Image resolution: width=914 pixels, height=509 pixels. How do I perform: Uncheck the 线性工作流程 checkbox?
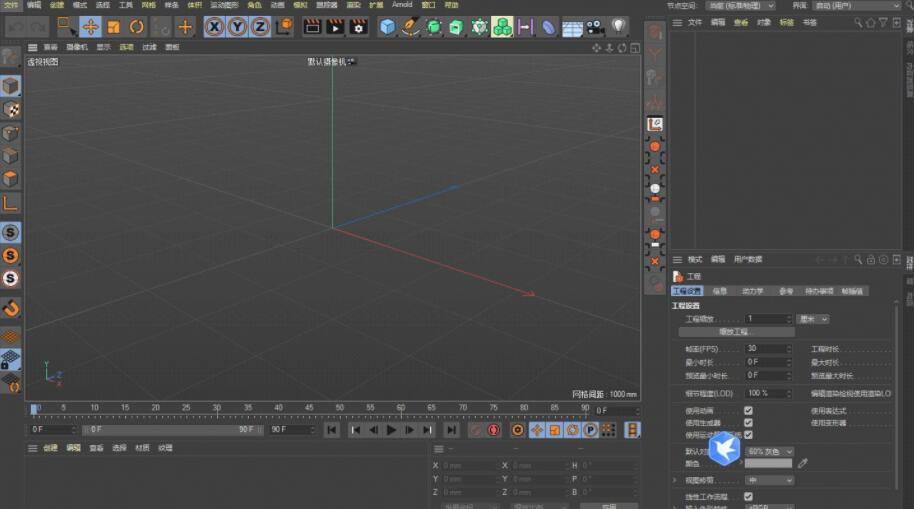748,497
